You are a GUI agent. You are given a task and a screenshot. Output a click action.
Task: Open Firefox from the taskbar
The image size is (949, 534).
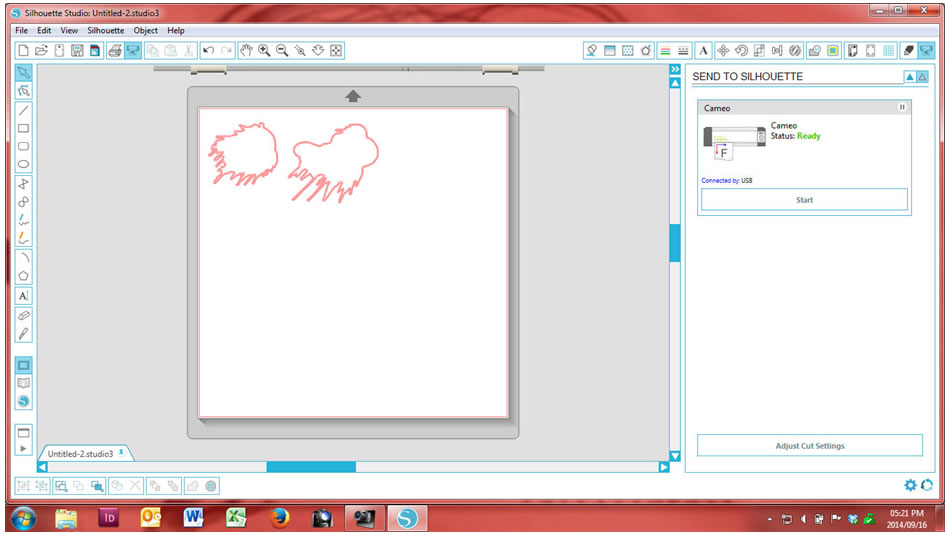[x=279, y=518]
